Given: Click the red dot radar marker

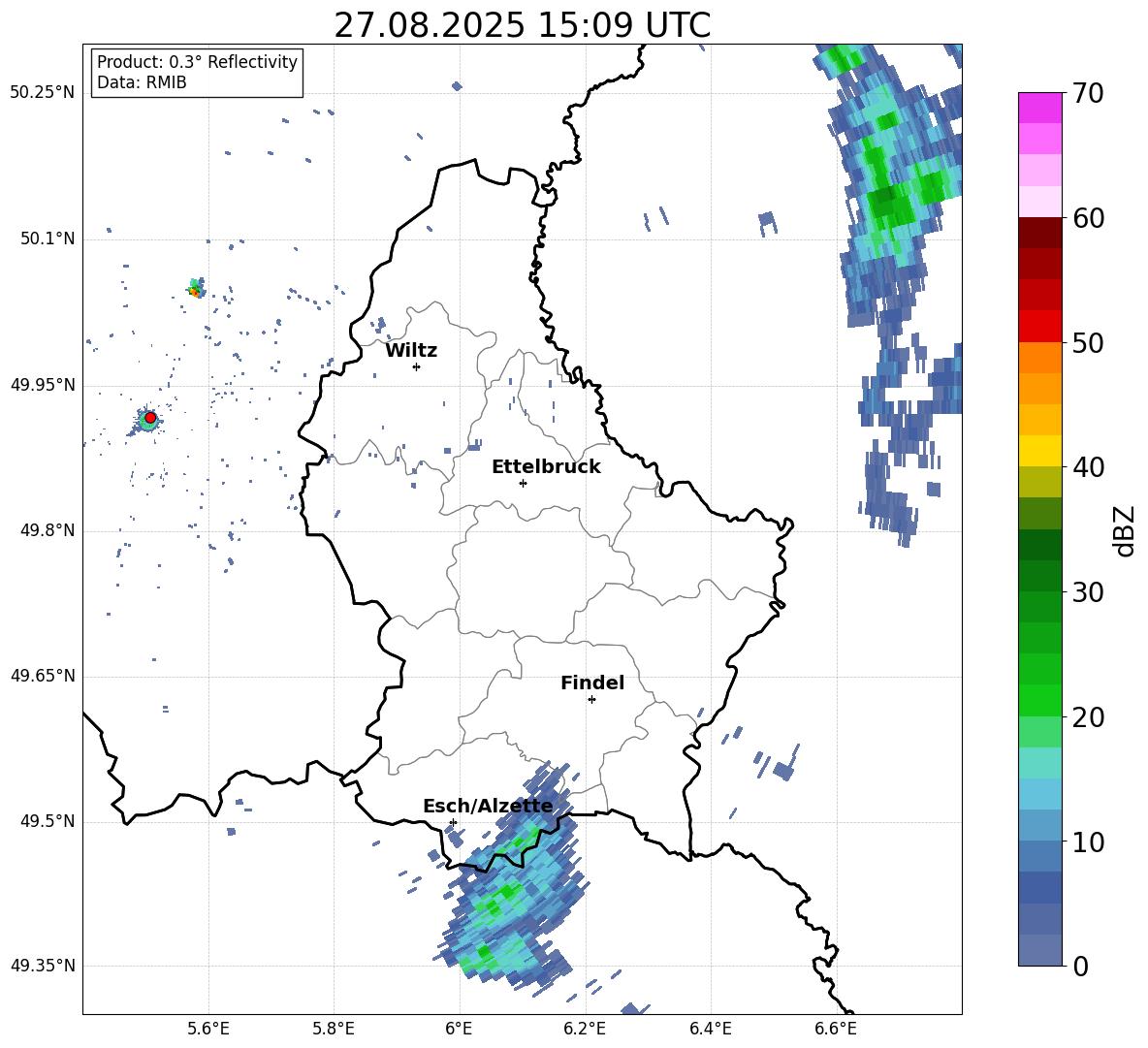Looking at the screenshot, I should (x=150, y=418).
